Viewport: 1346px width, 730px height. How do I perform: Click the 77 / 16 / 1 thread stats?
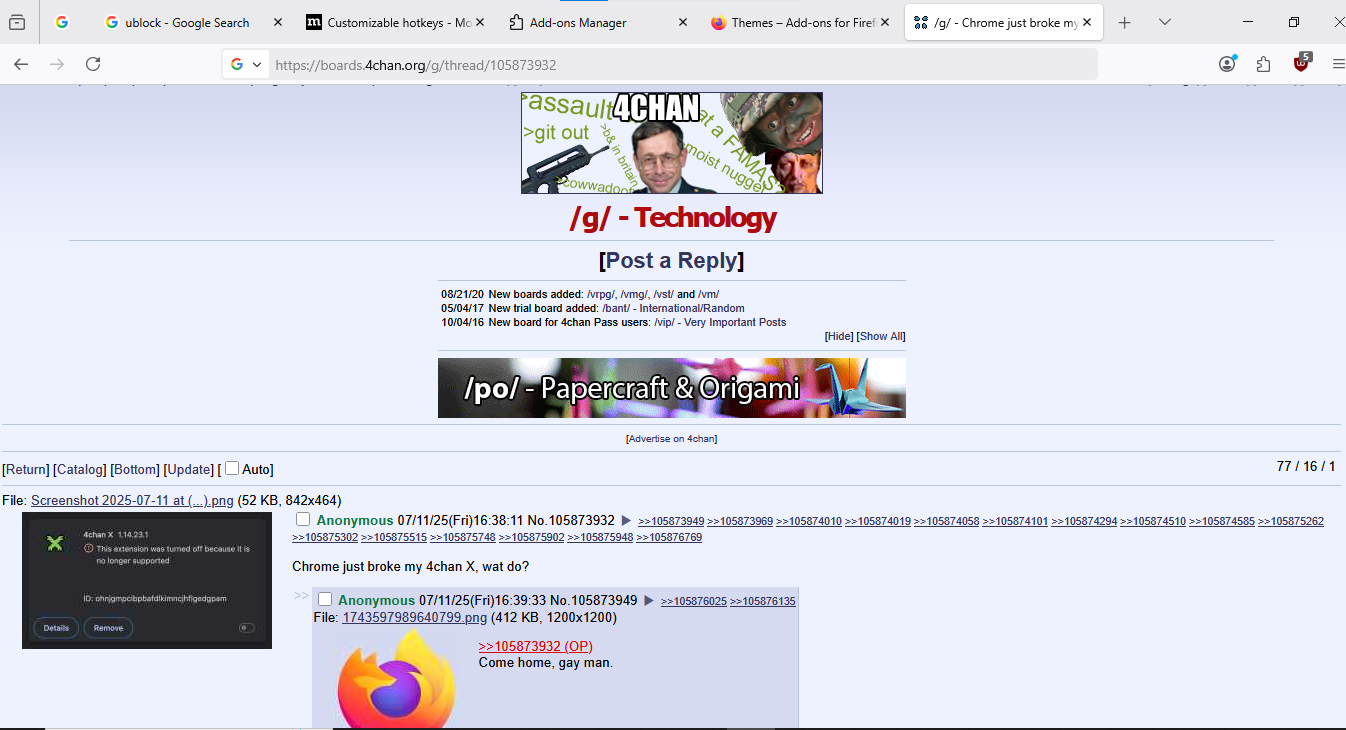point(1306,466)
